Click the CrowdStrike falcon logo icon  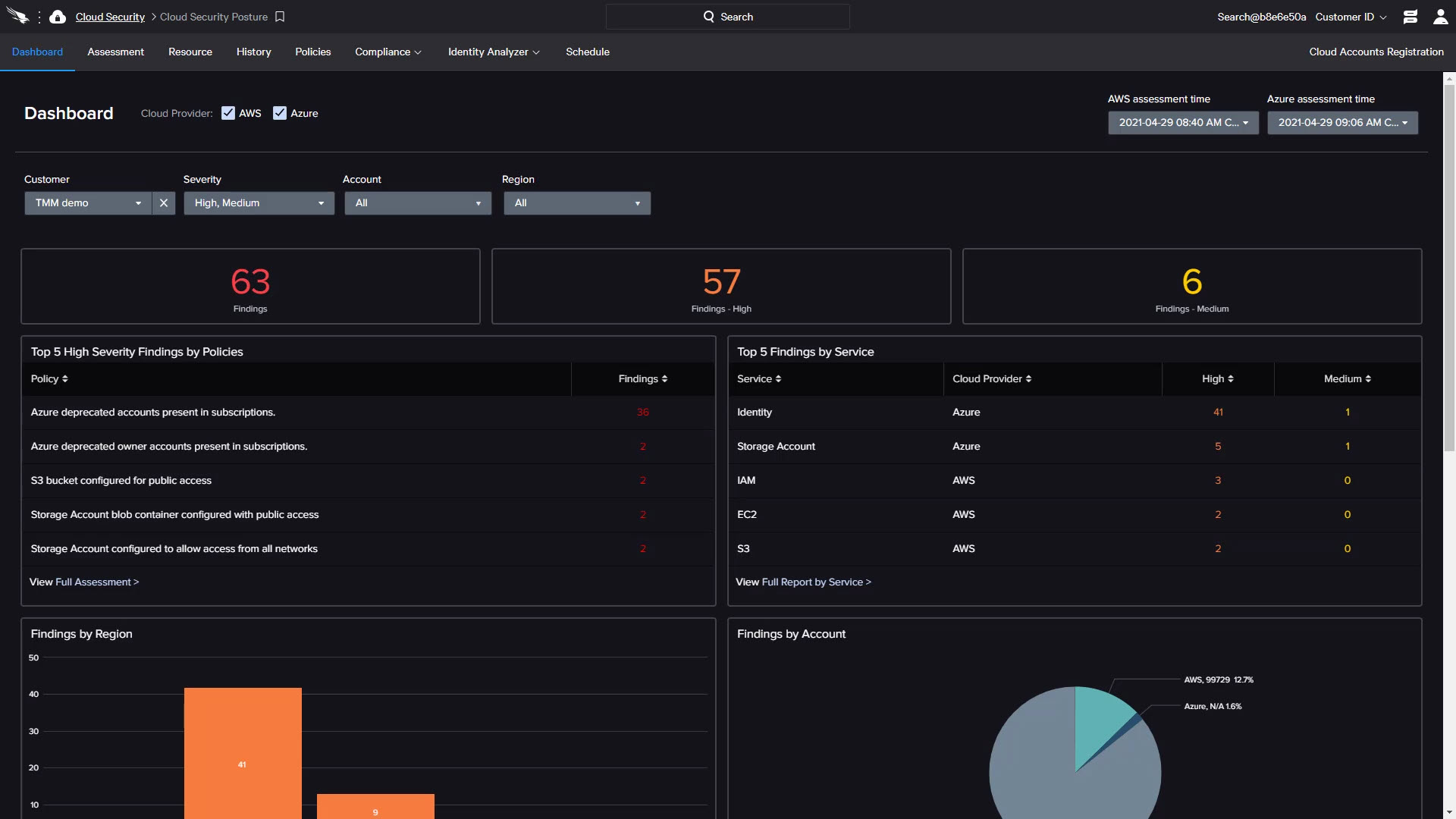pyautogui.click(x=17, y=16)
